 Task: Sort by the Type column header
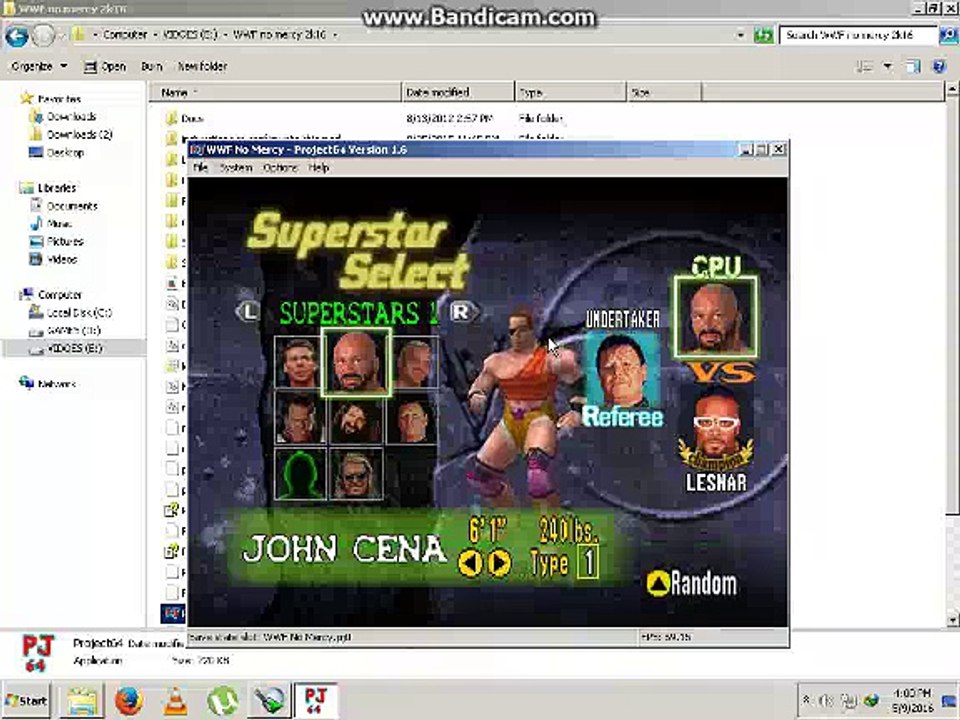click(571, 92)
